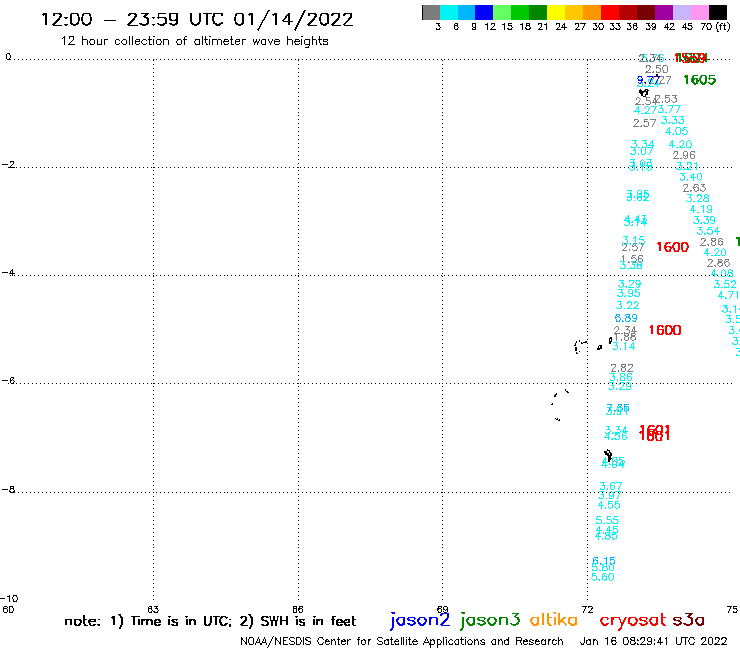This screenshot has width=740, height=650.
Task: Click the "3.67" wave height value
Action: point(611,486)
